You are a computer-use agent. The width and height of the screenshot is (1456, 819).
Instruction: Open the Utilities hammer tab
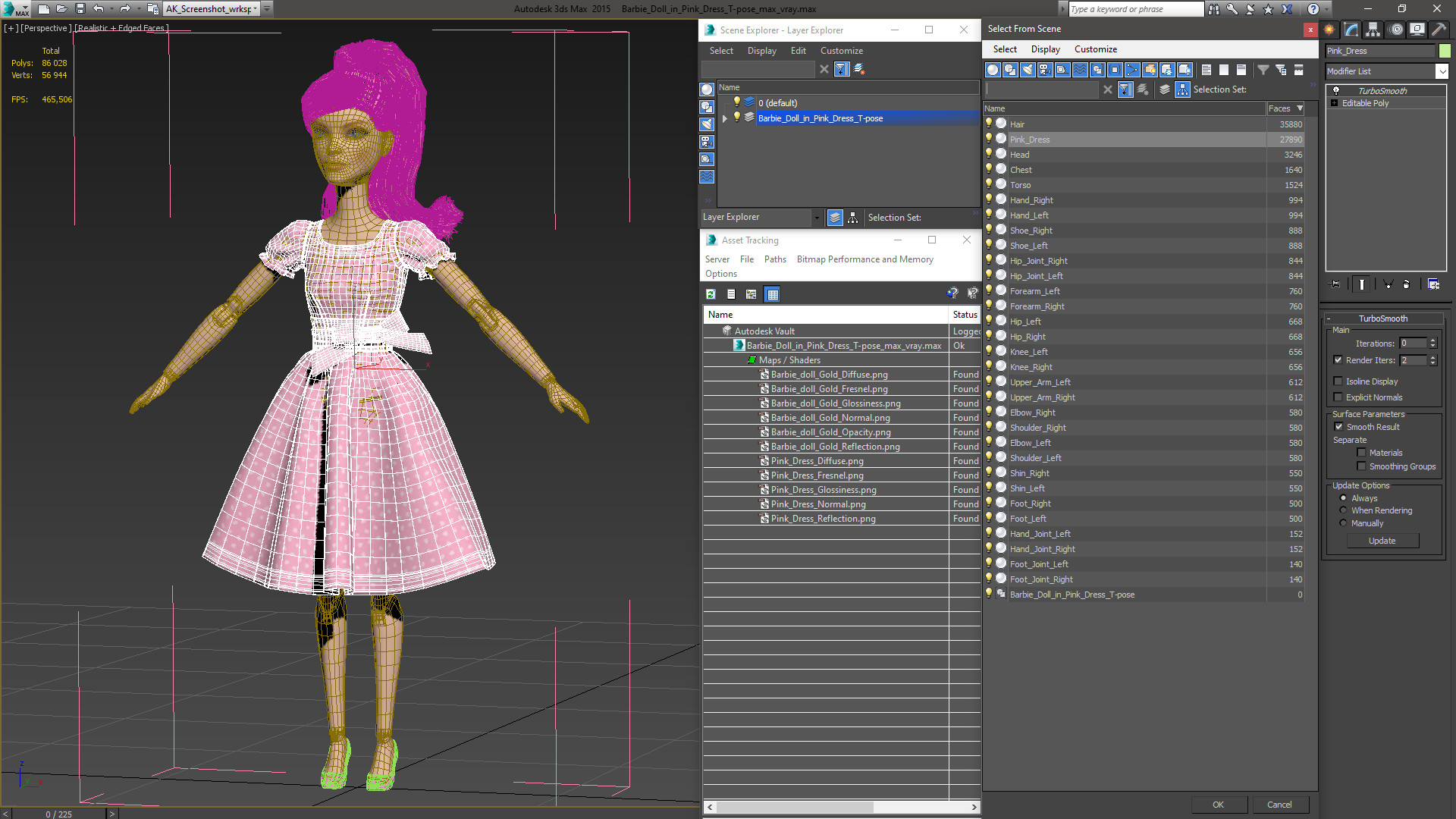[1439, 30]
